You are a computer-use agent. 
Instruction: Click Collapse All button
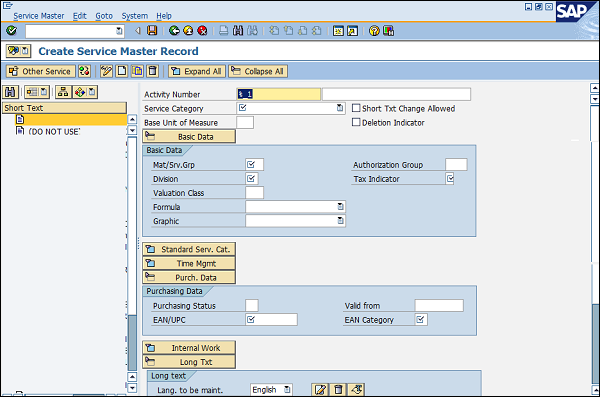(x=258, y=71)
